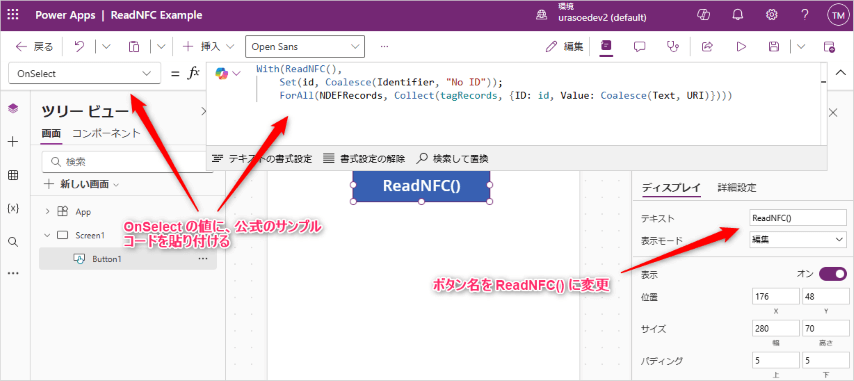854x381 pixels.
Task: Open the insert plus sidebar icon
Action: pos(14,142)
